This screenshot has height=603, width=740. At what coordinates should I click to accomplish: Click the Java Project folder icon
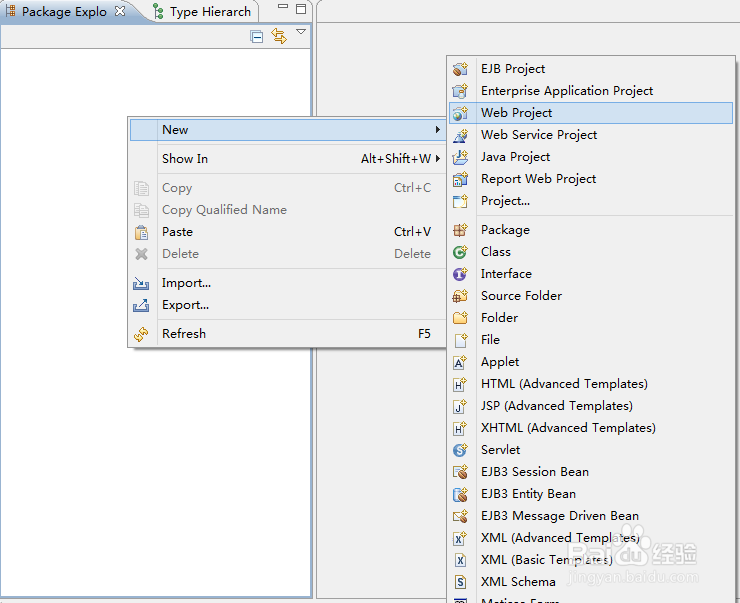[460, 157]
